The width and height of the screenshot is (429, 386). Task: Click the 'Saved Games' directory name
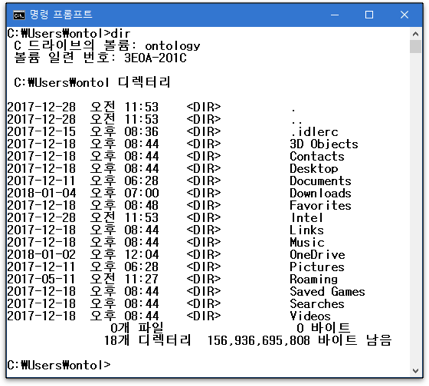(x=327, y=292)
